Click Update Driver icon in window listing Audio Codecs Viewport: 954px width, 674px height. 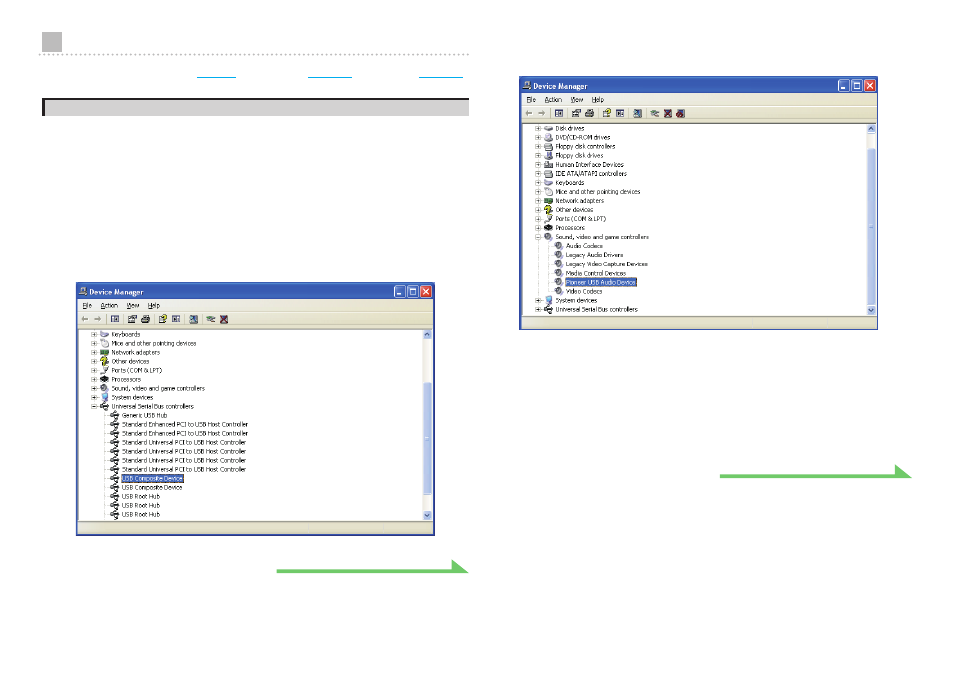[655, 113]
